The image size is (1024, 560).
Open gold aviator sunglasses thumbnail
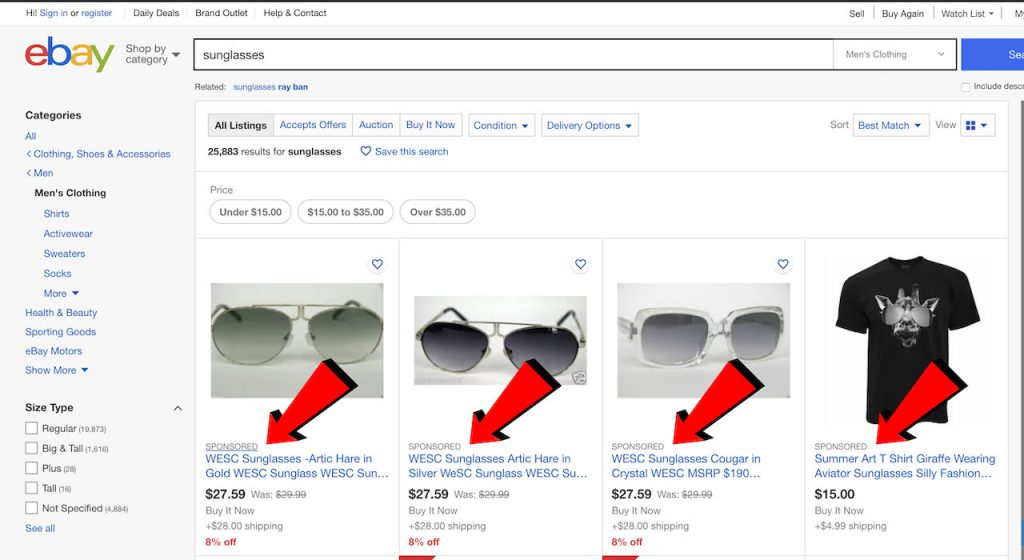point(297,340)
